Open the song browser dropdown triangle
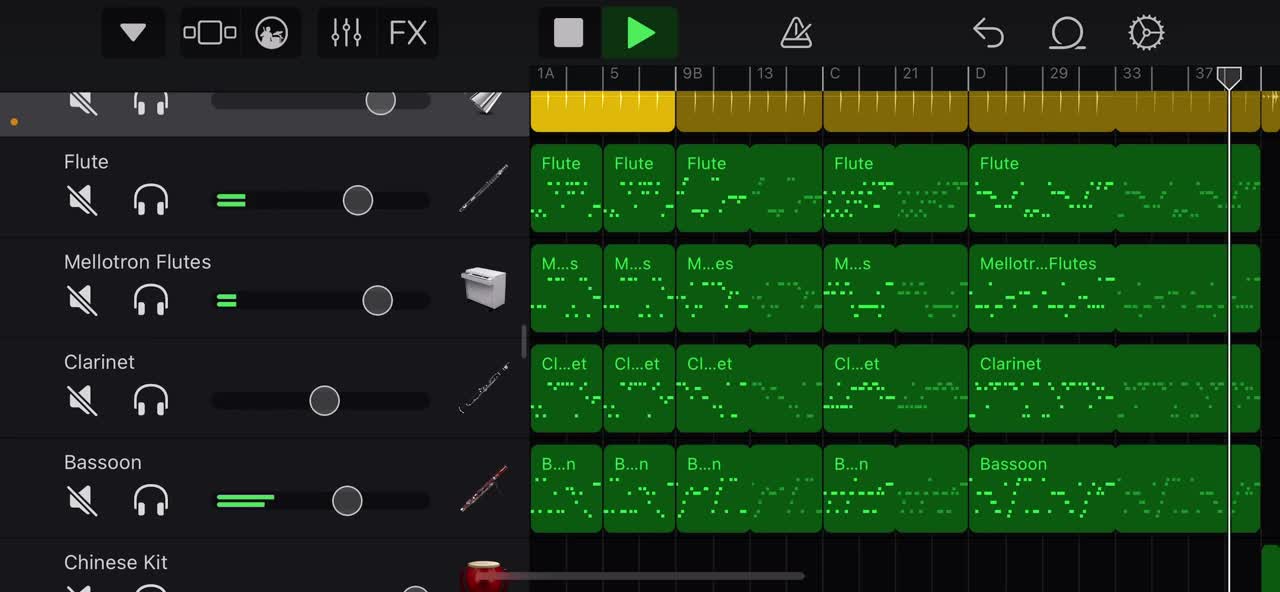 [x=133, y=33]
